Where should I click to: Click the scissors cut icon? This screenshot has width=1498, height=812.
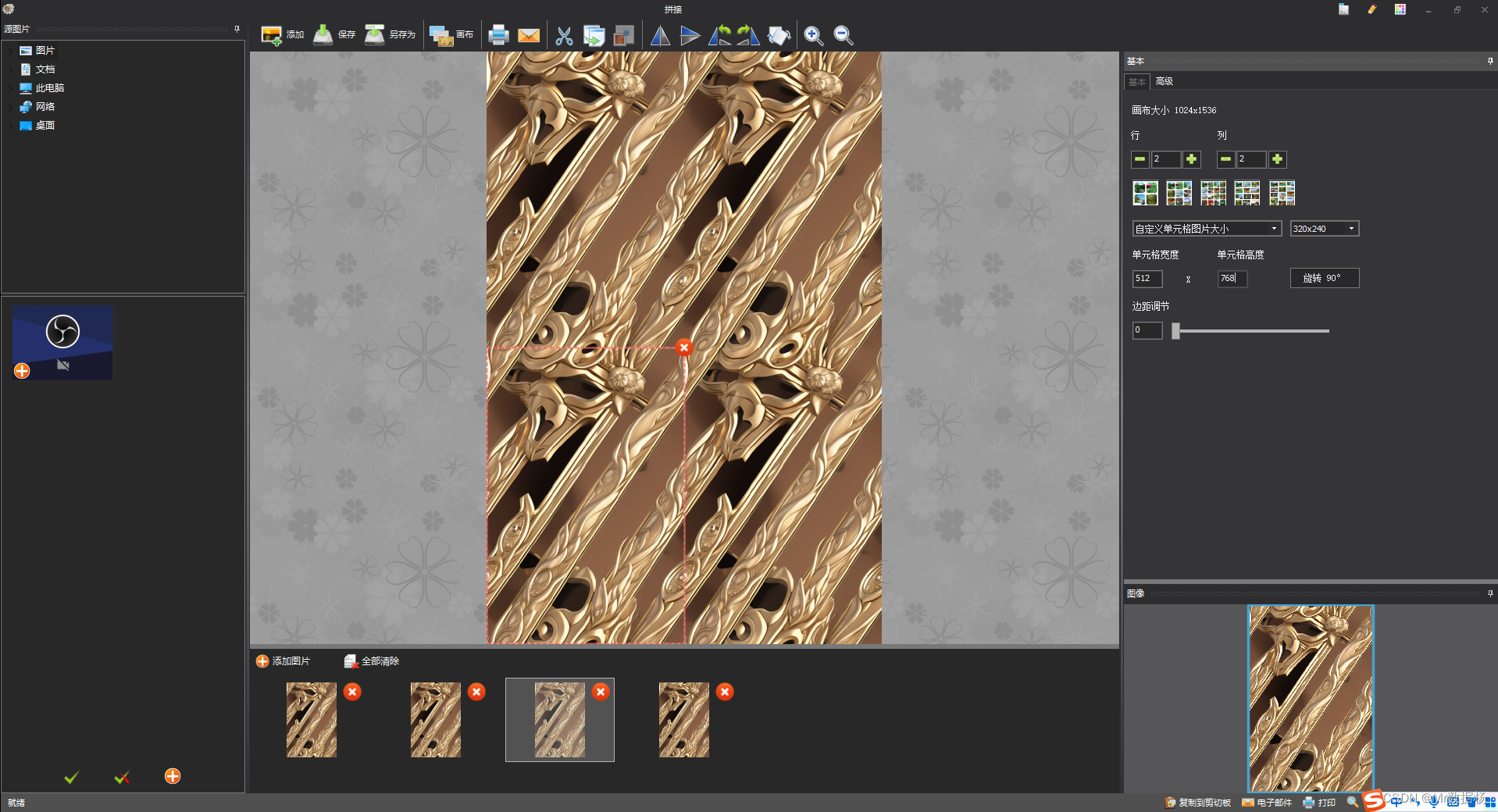(564, 35)
